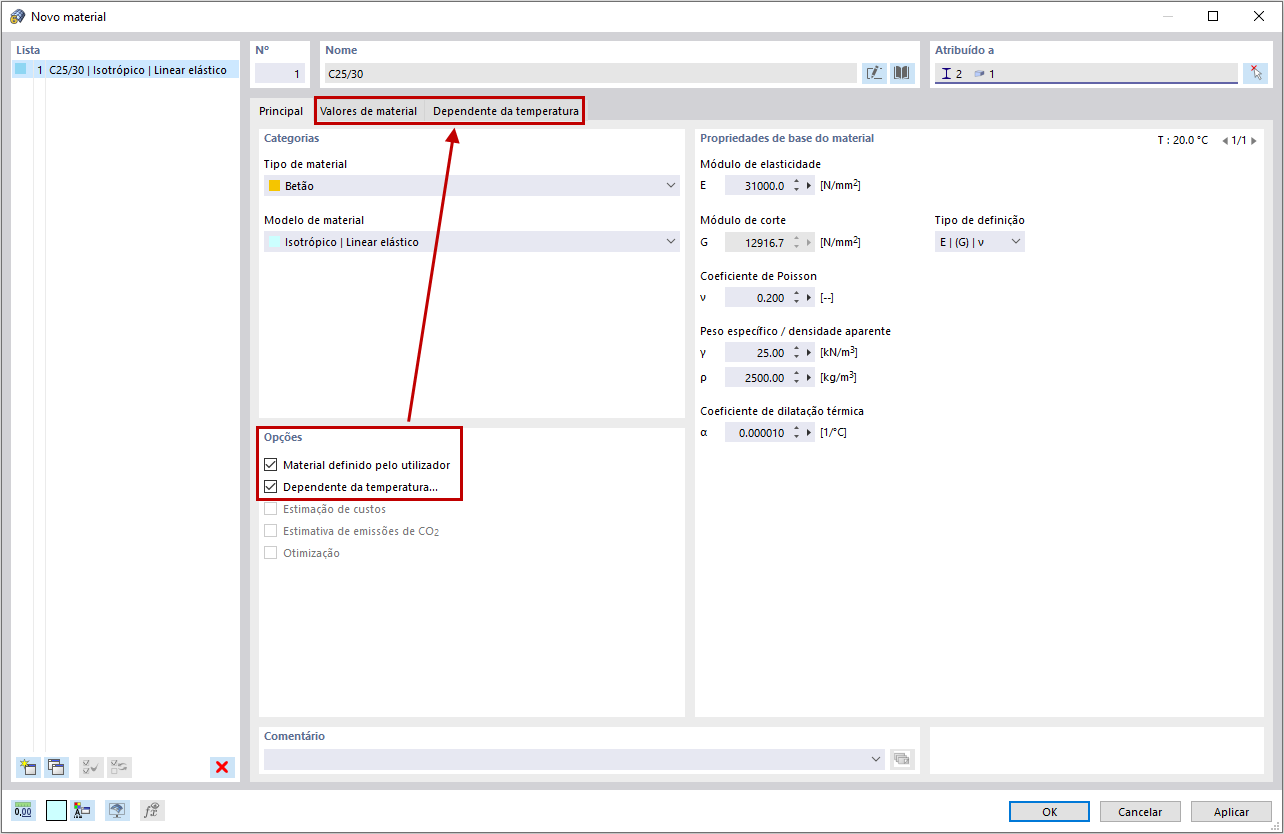Open Tipo de definição dropdown
Image resolution: width=1284 pixels, height=834 pixels.
980,241
